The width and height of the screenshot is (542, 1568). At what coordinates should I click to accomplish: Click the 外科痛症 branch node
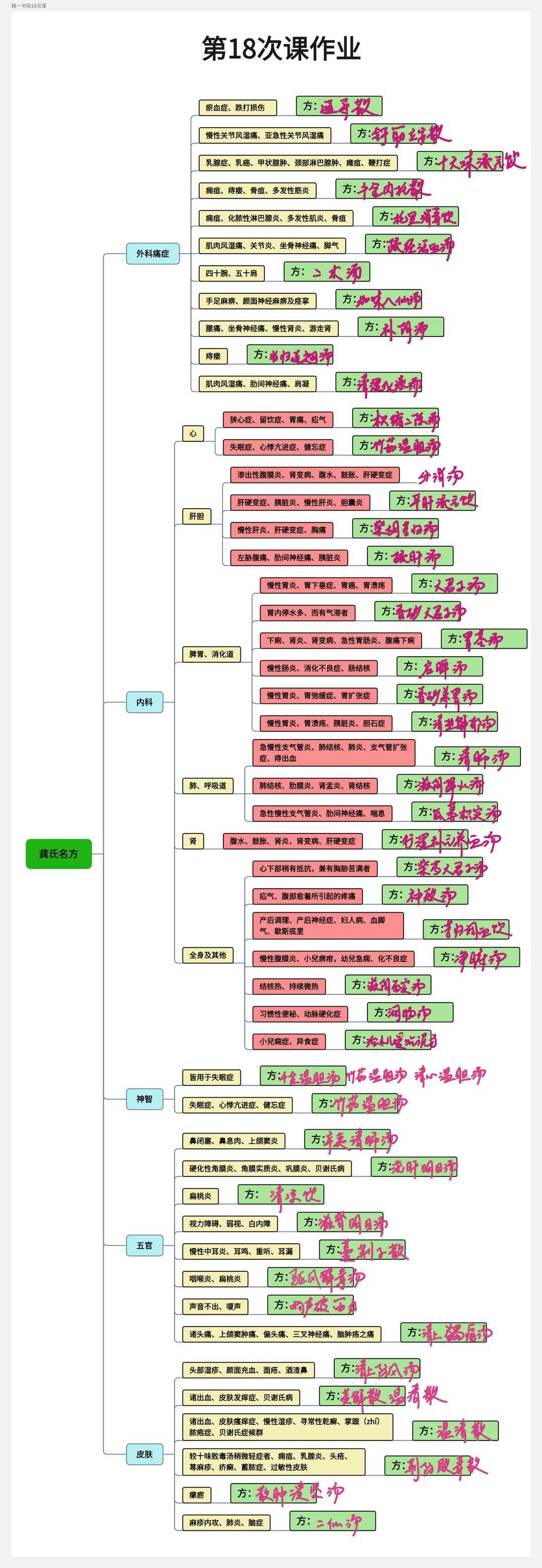pyautogui.click(x=153, y=253)
